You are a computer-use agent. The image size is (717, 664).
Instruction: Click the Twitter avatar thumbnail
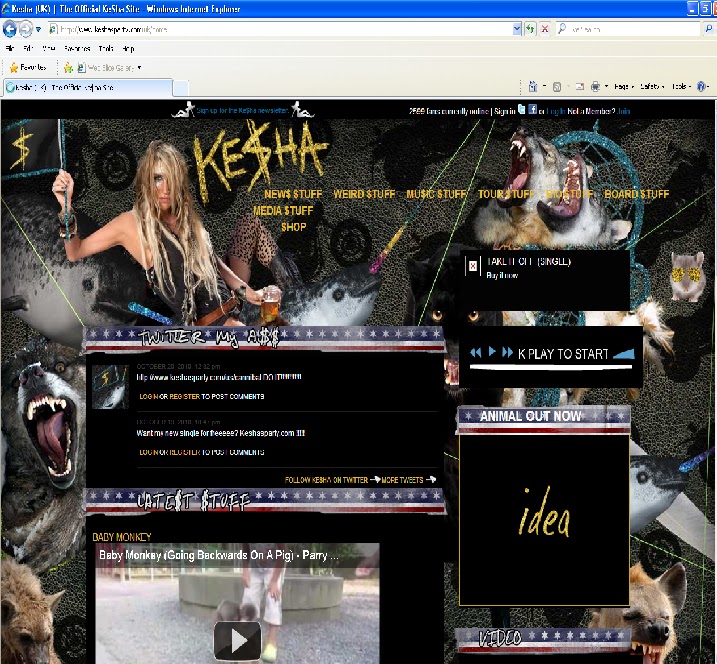point(110,386)
